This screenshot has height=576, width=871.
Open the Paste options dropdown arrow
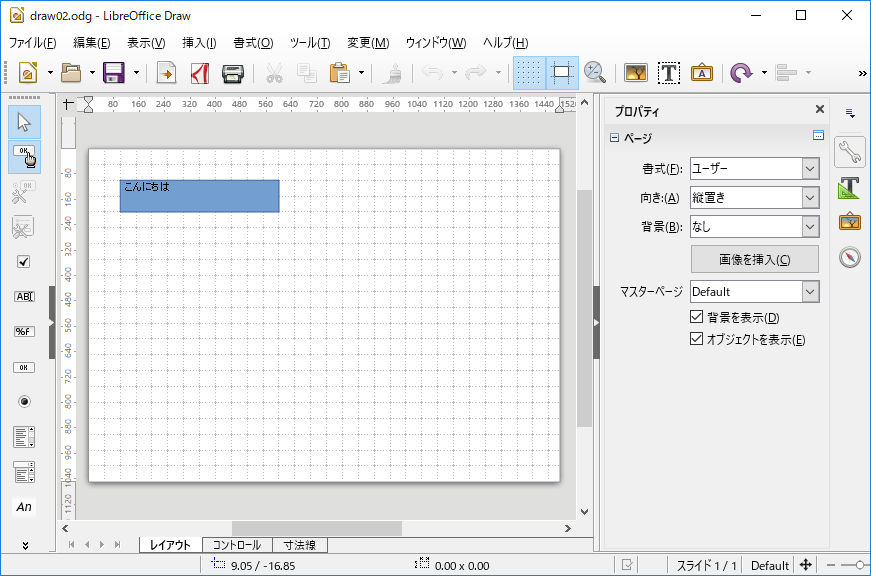click(x=361, y=73)
